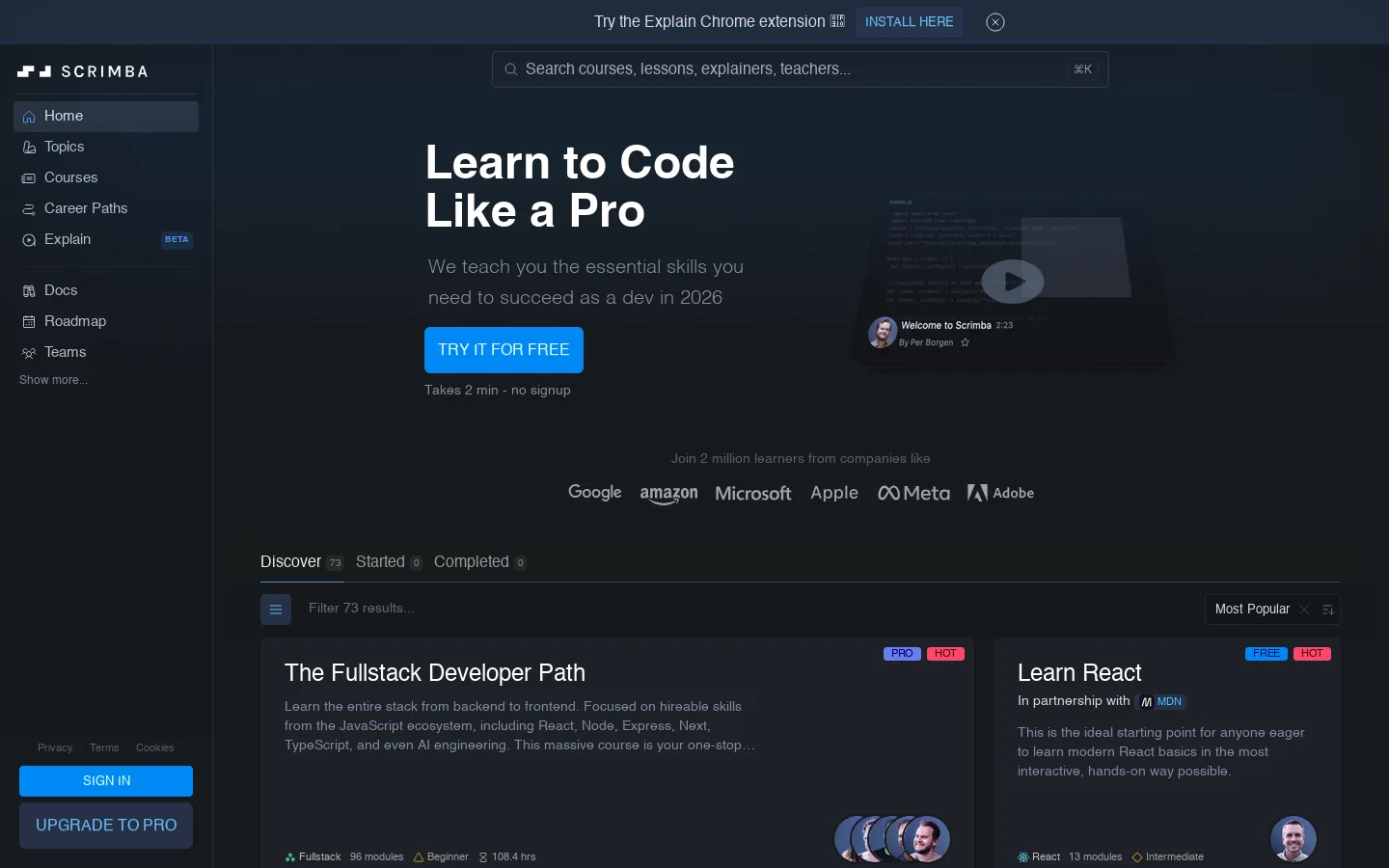Switch to the Completed tab
The height and width of the screenshot is (868, 1389).
[480, 562]
